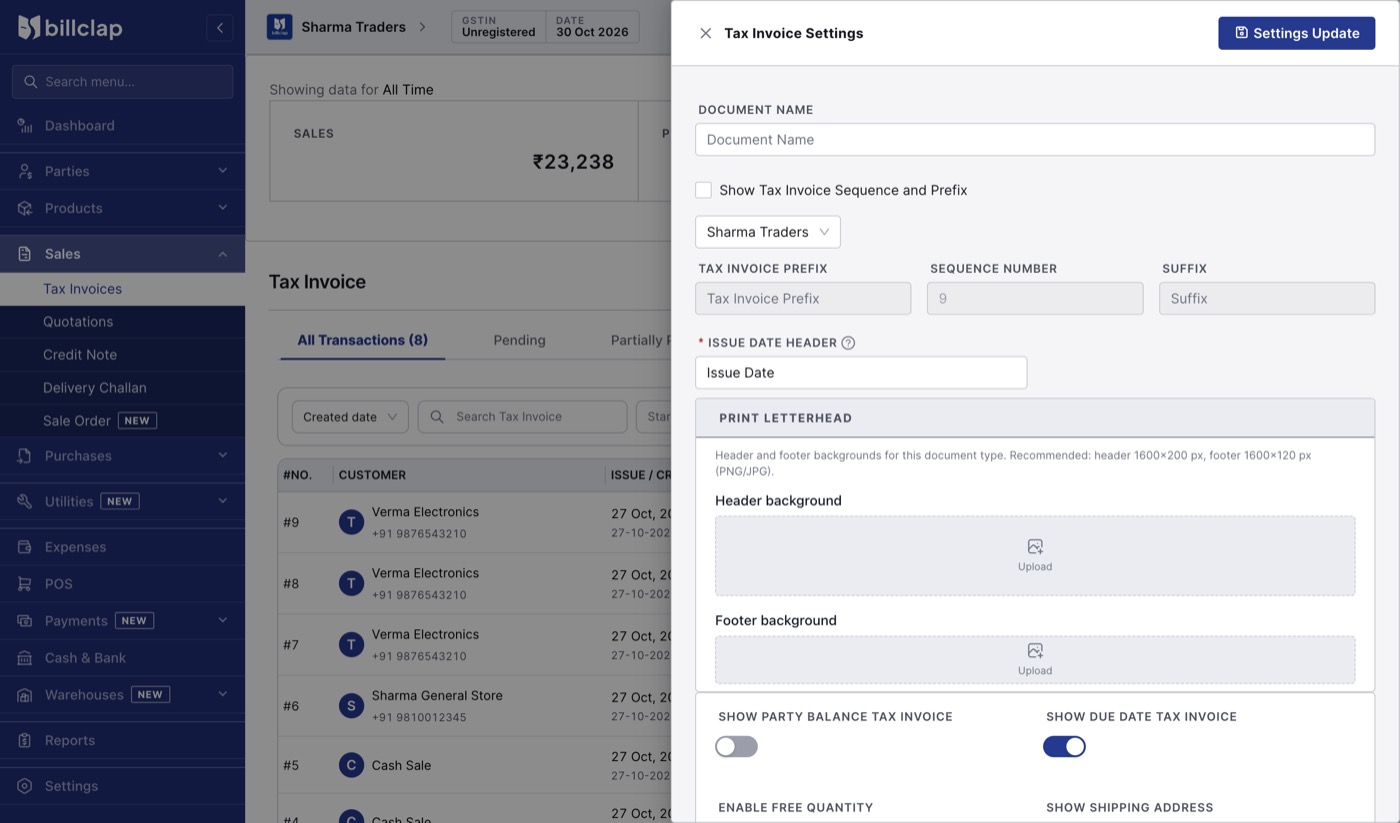The height and width of the screenshot is (823, 1400).
Task: Collapse the sidebar with arrow button
Action: point(220,28)
